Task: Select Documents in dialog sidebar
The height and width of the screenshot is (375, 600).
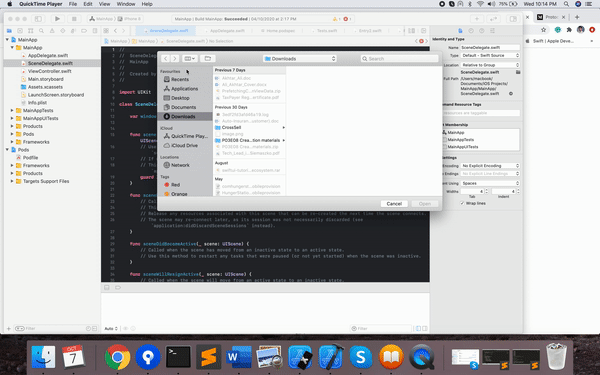Action: [x=183, y=108]
